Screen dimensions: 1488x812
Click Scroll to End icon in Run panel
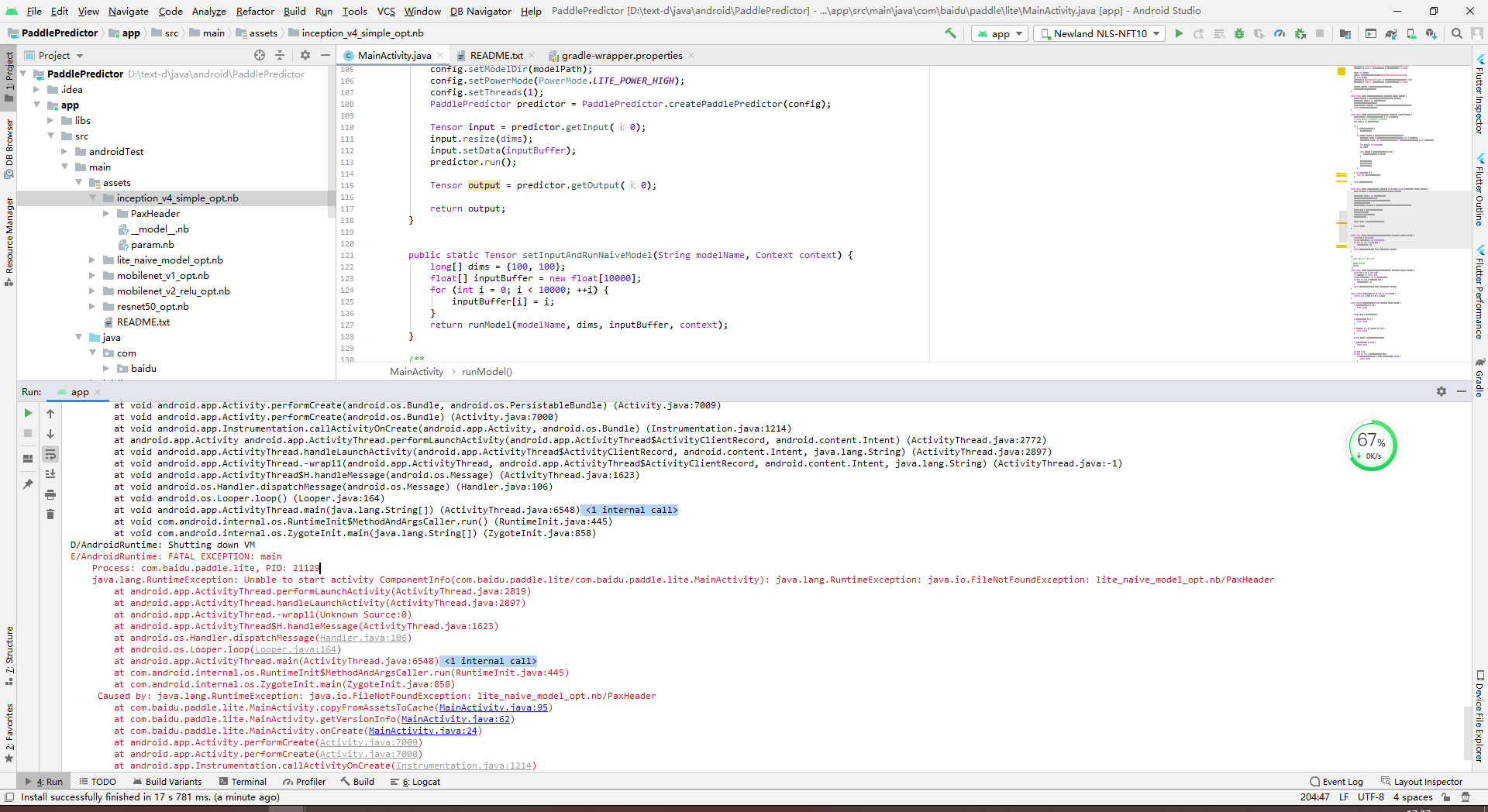pos(50,473)
